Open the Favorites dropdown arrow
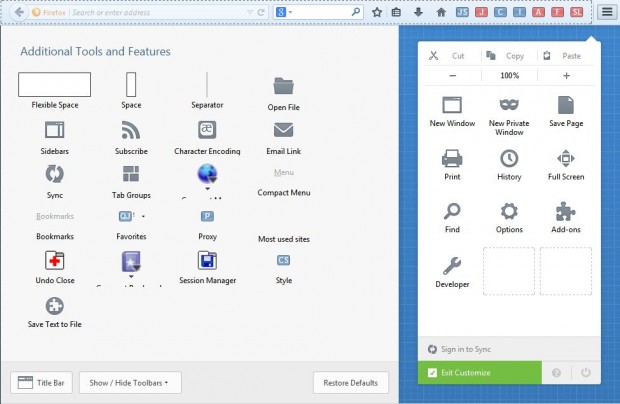The width and height of the screenshot is (620, 404). click(143, 216)
